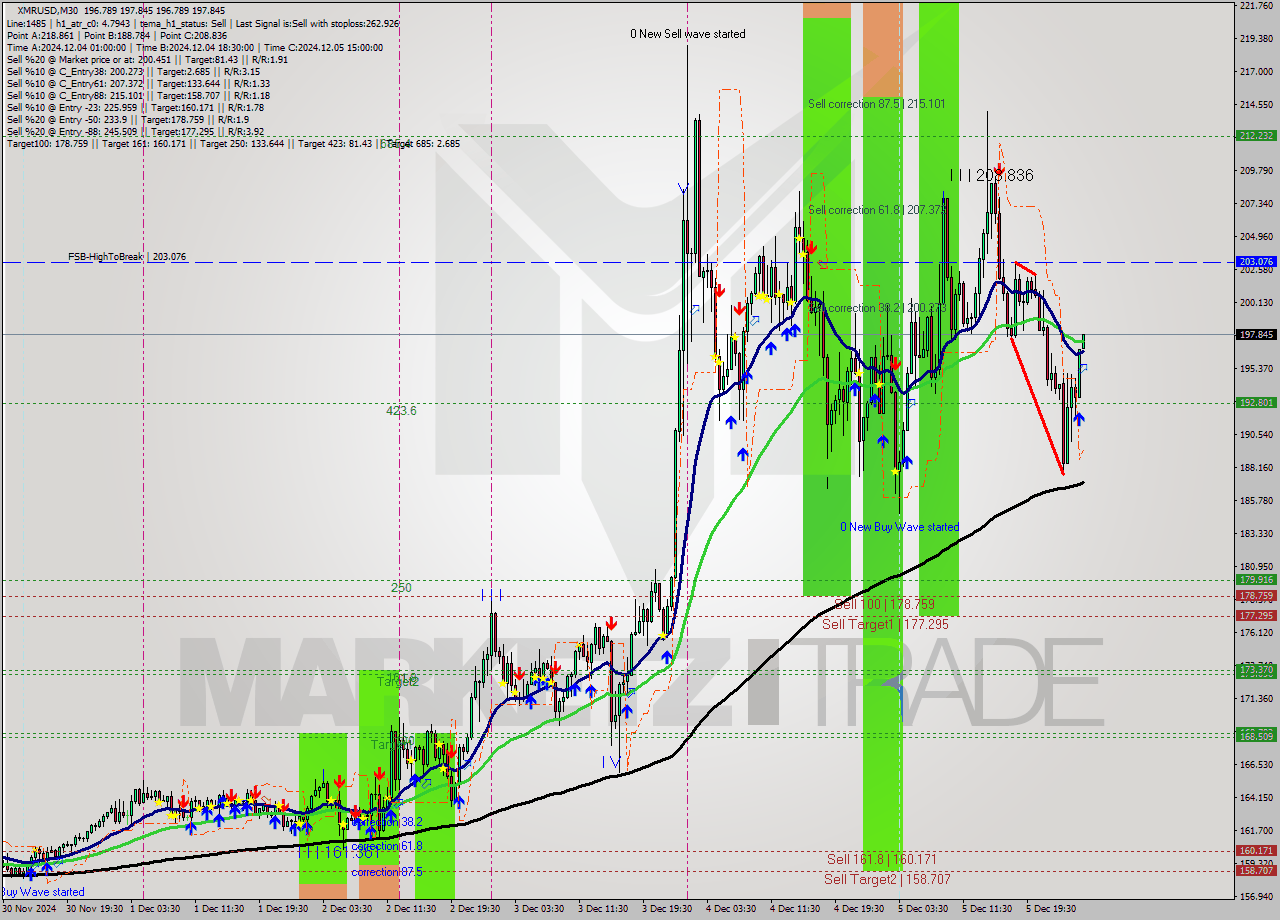Click the '2 Dec 03:30' time axis label
This screenshot has height=920, width=1280.
(x=345, y=909)
